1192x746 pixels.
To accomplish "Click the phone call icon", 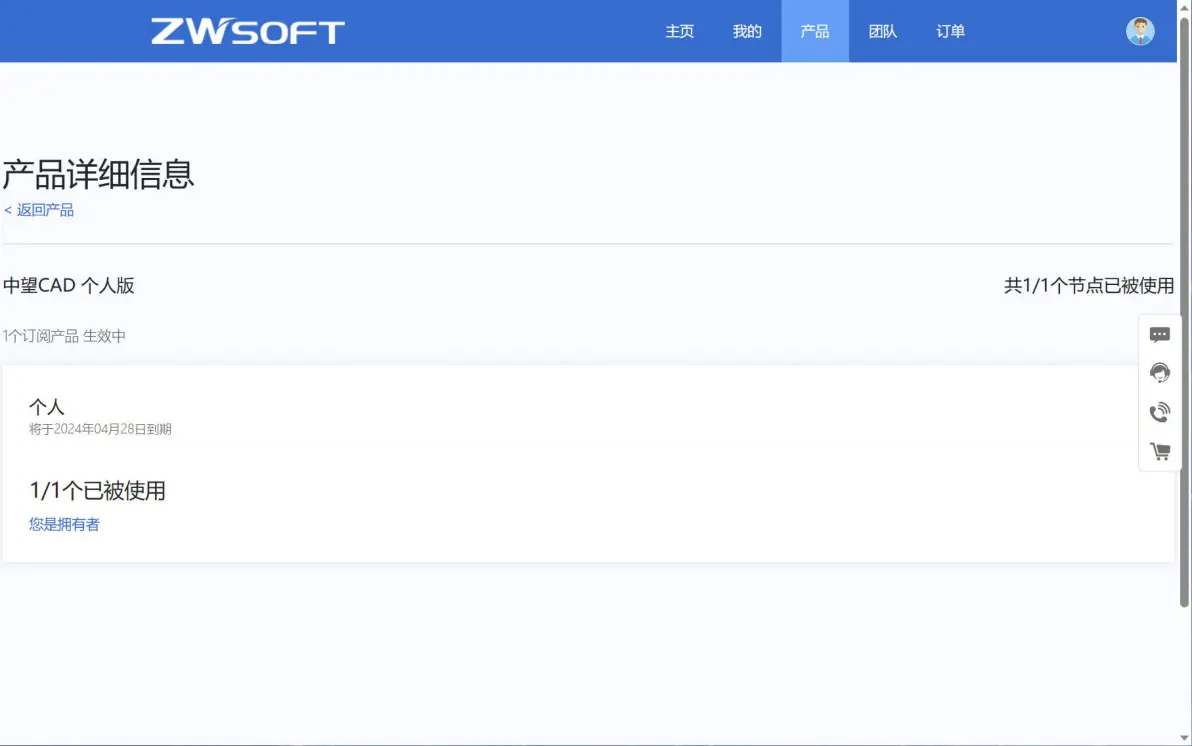I will pyautogui.click(x=1159, y=412).
